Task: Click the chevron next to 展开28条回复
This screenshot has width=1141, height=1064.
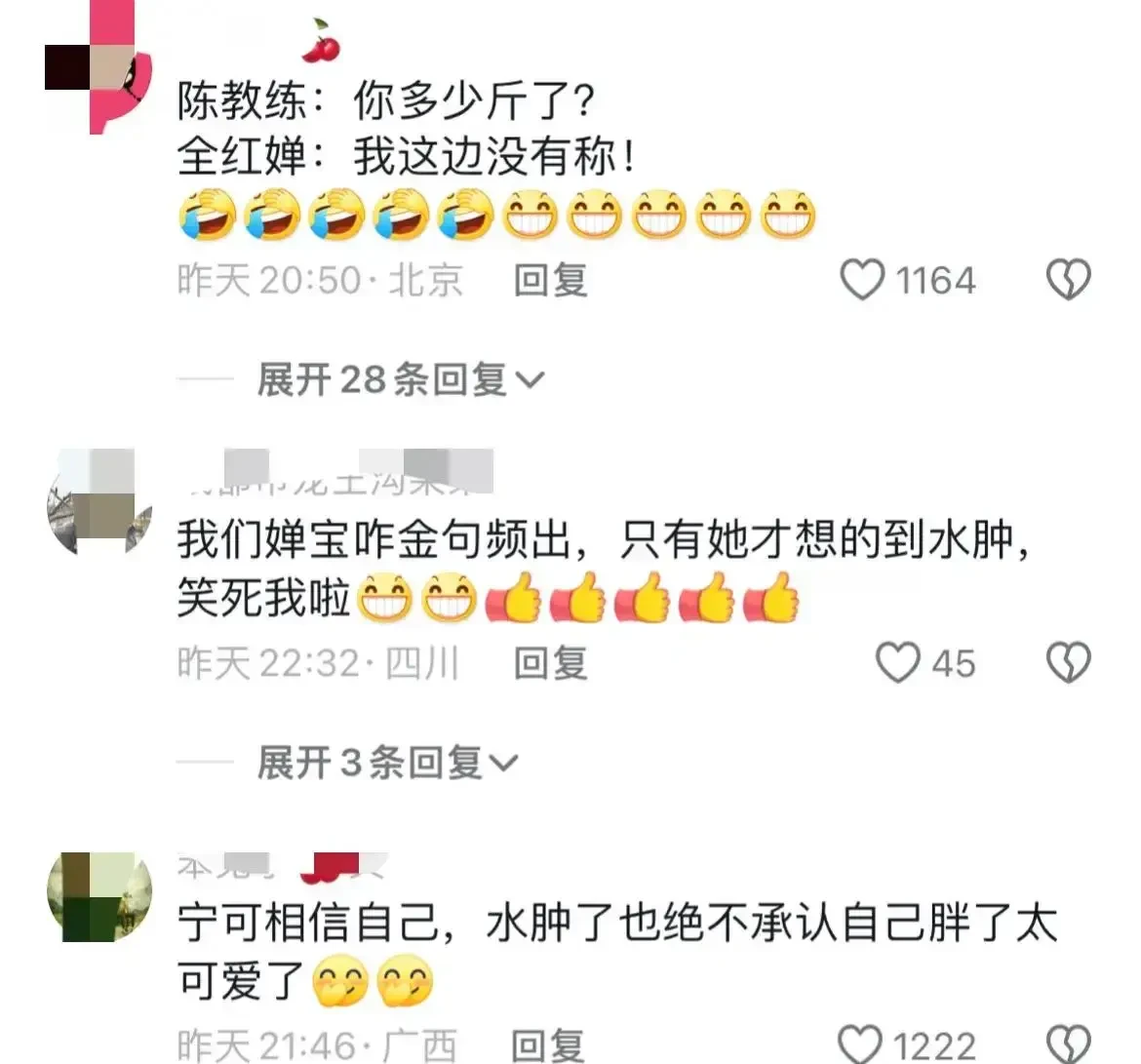Action: point(530,380)
